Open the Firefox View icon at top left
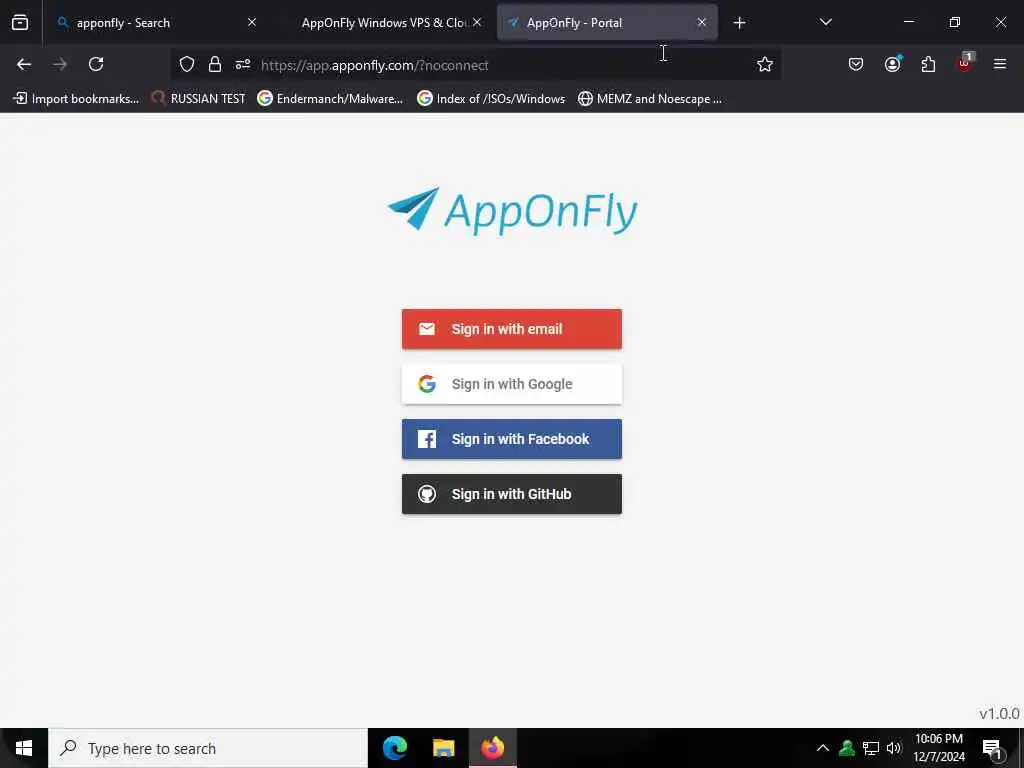The image size is (1024, 768). [20, 23]
